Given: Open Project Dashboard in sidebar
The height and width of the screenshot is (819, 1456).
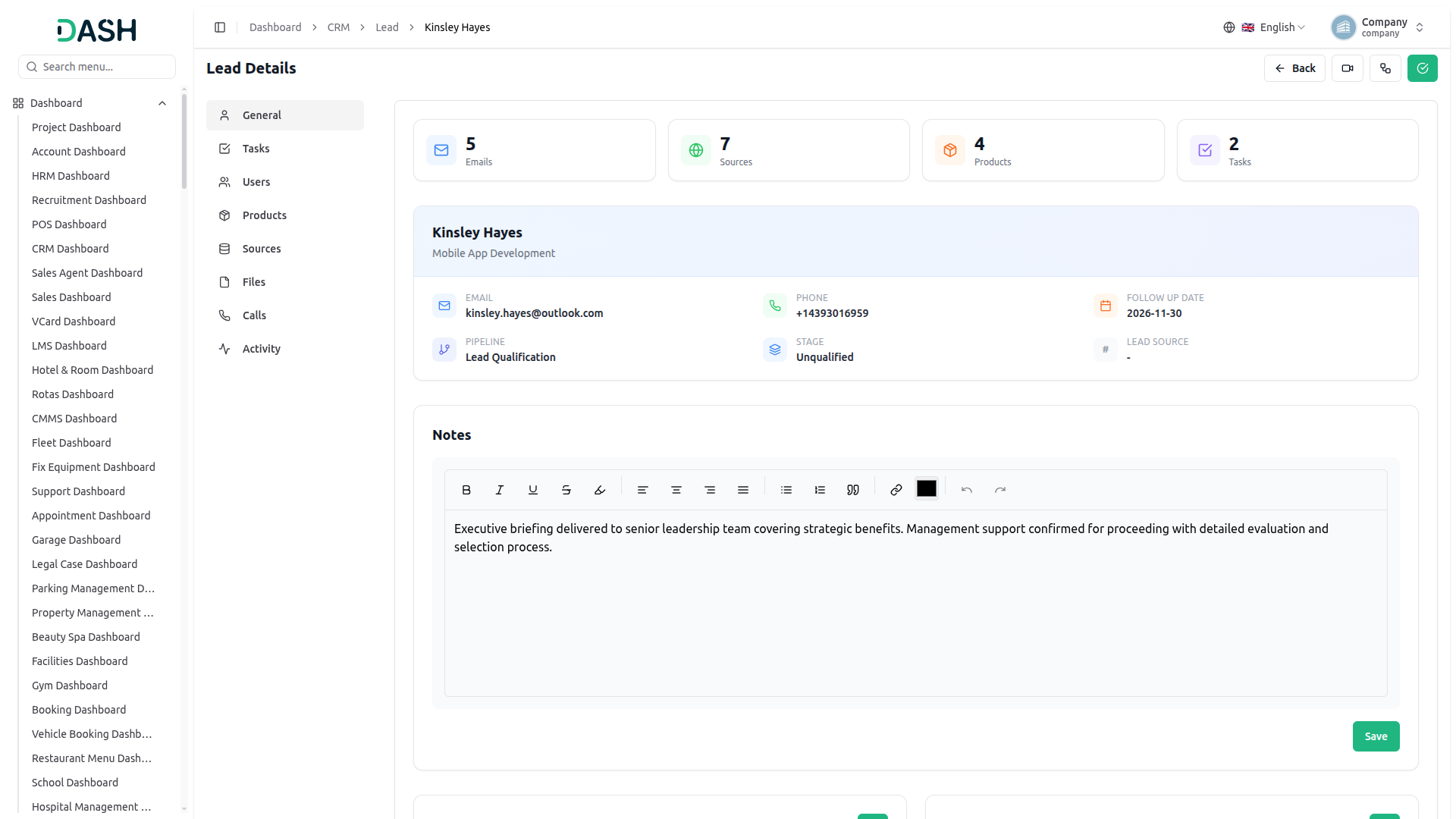Looking at the screenshot, I should tap(77, 127).
